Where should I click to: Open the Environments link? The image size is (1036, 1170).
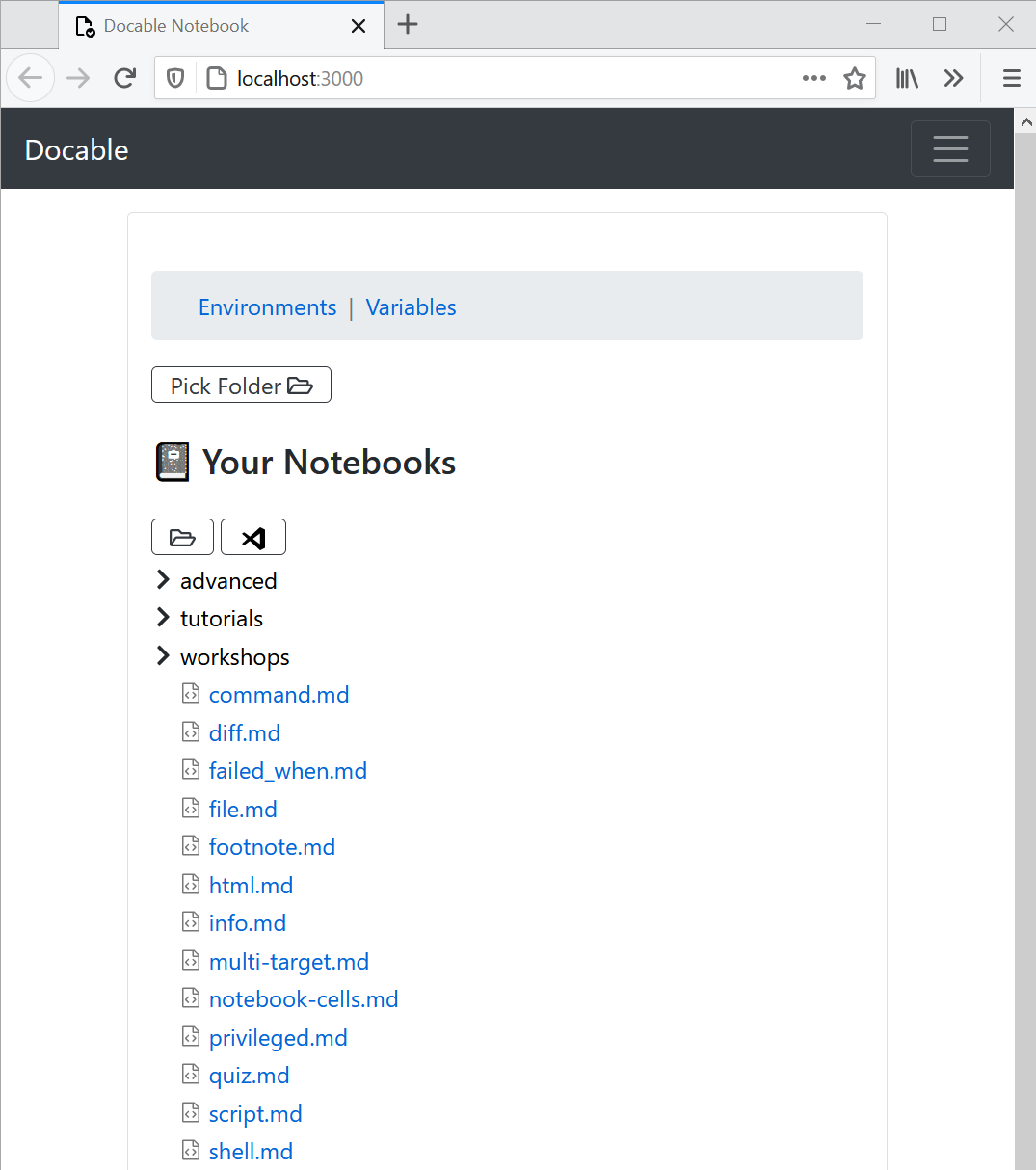click(x=267, y=306)
